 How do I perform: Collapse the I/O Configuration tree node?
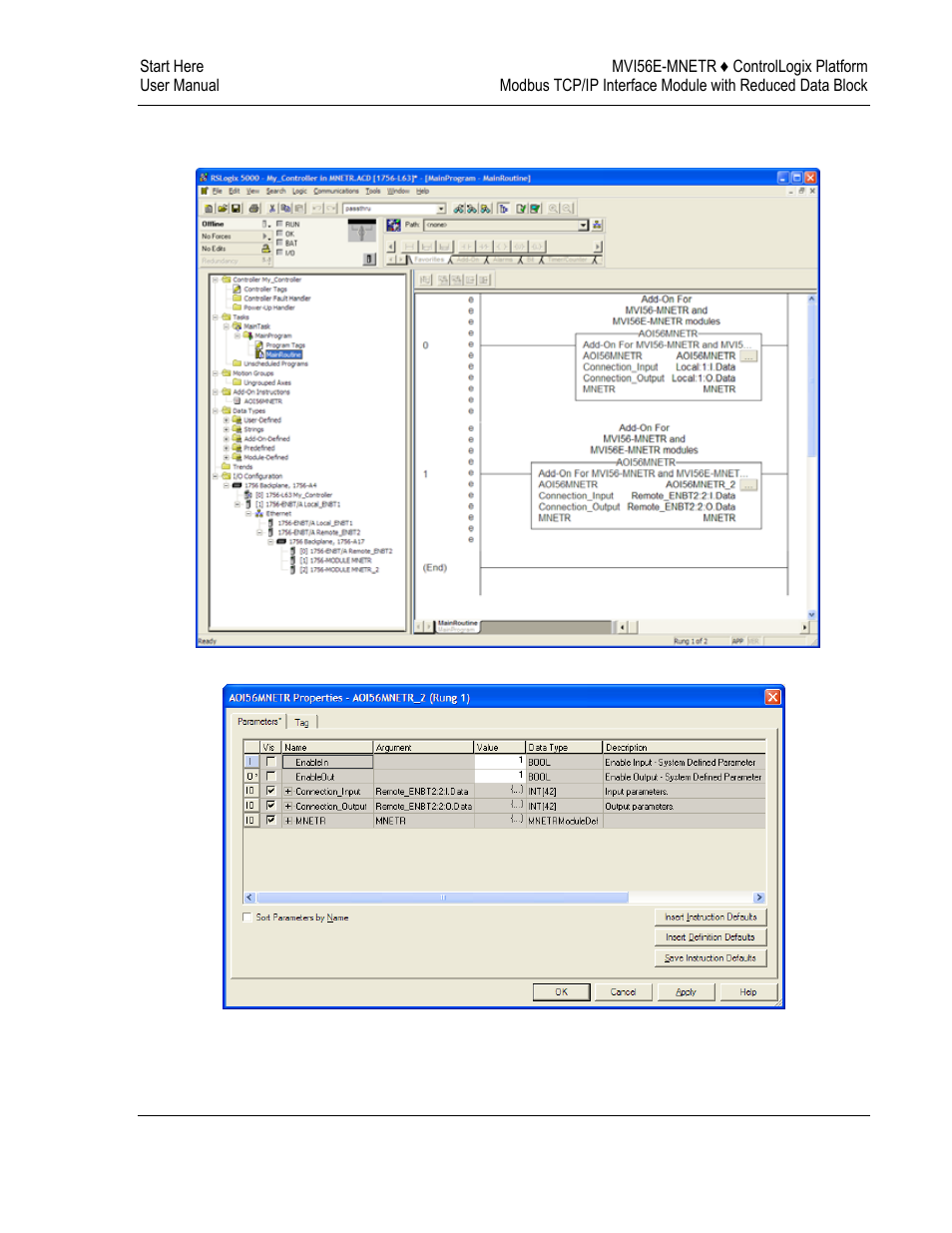point(215,476)
